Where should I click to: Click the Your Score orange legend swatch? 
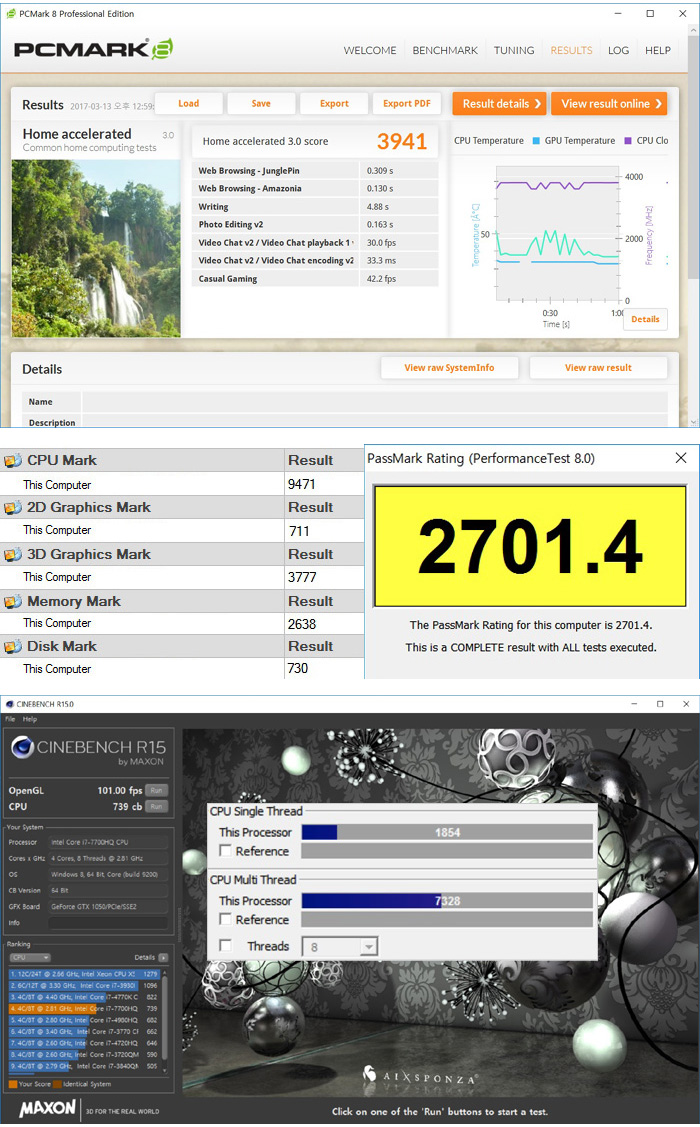[12, 1084]
